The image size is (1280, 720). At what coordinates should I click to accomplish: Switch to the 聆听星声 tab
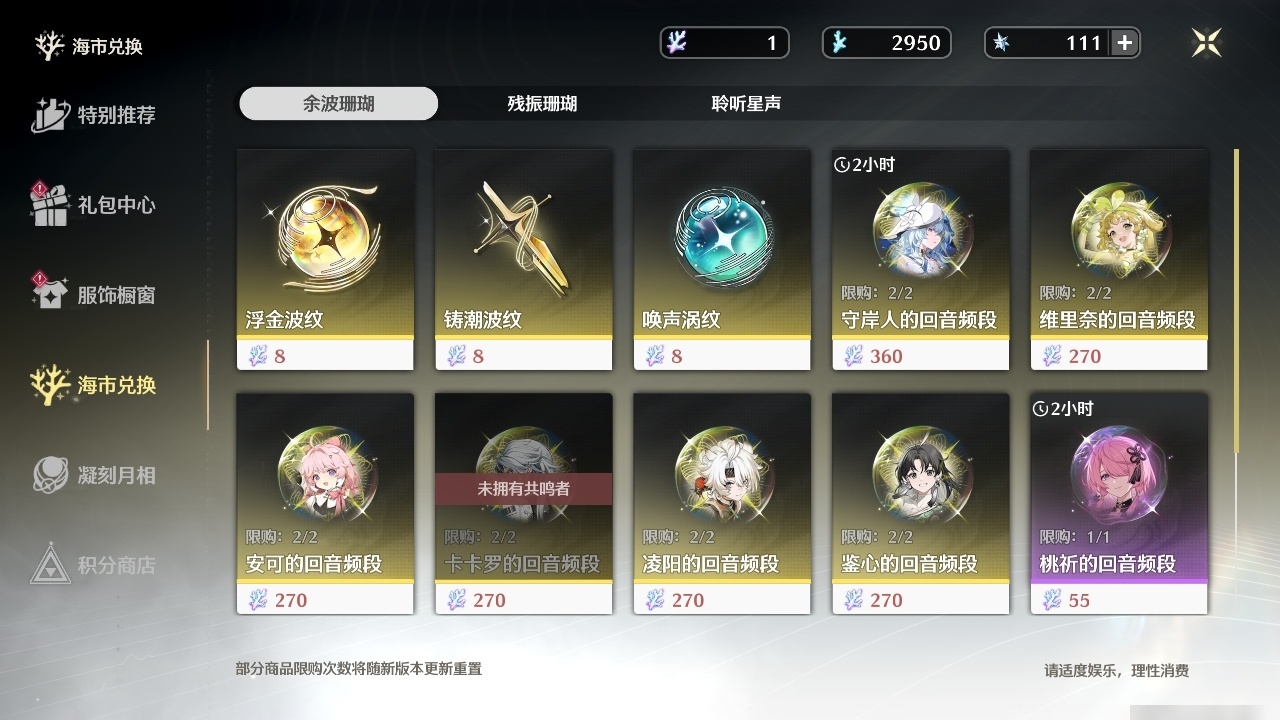point(746,103)
